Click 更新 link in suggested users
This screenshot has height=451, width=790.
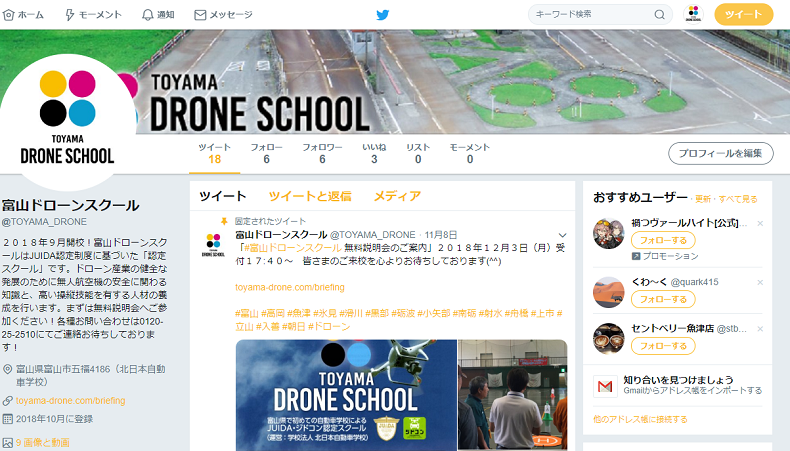coord(703,199)
